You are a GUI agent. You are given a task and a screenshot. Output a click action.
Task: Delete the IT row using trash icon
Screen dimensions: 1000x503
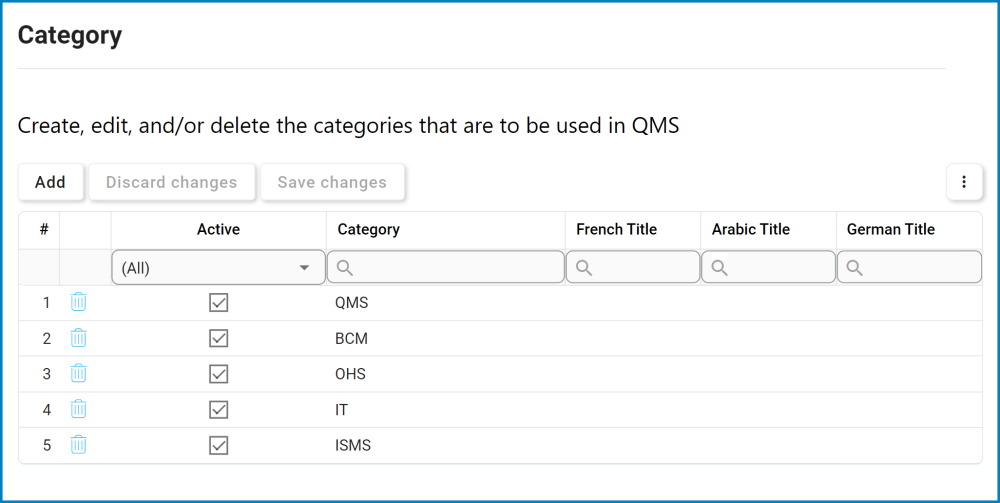78,410
